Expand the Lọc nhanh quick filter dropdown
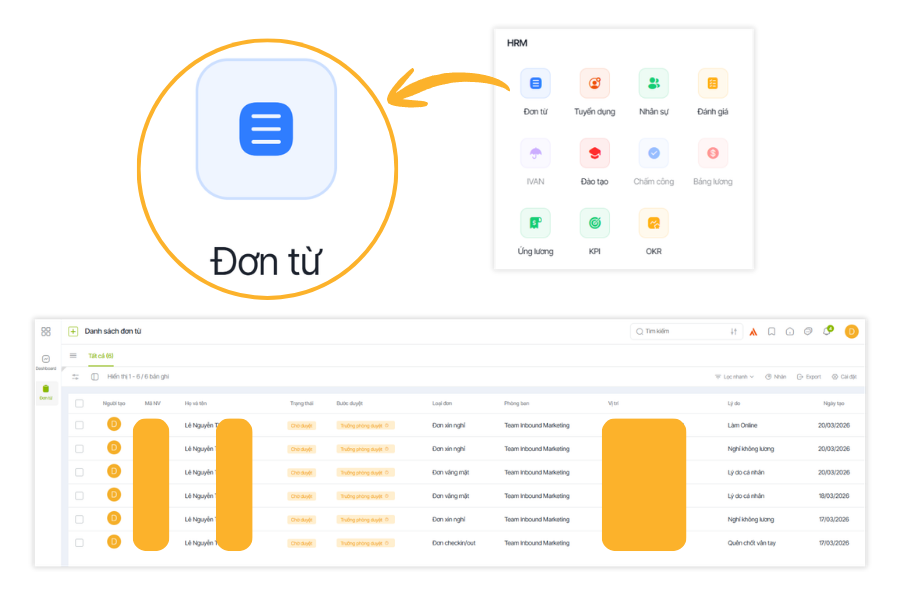 point(734,377)
